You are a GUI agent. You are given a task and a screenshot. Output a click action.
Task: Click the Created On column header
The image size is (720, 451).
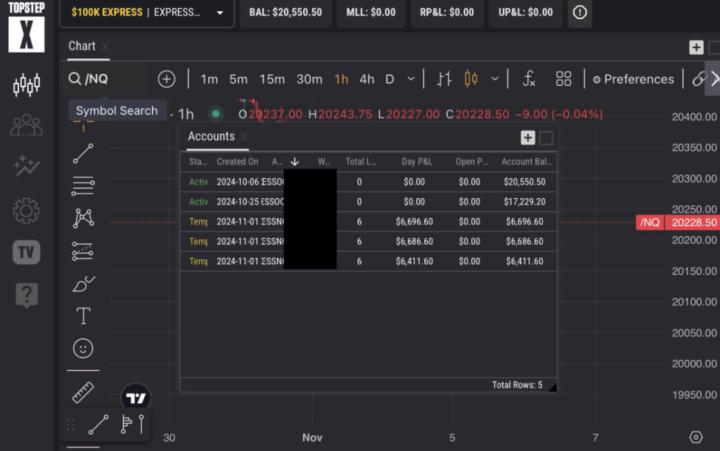[x=237, y=162]
